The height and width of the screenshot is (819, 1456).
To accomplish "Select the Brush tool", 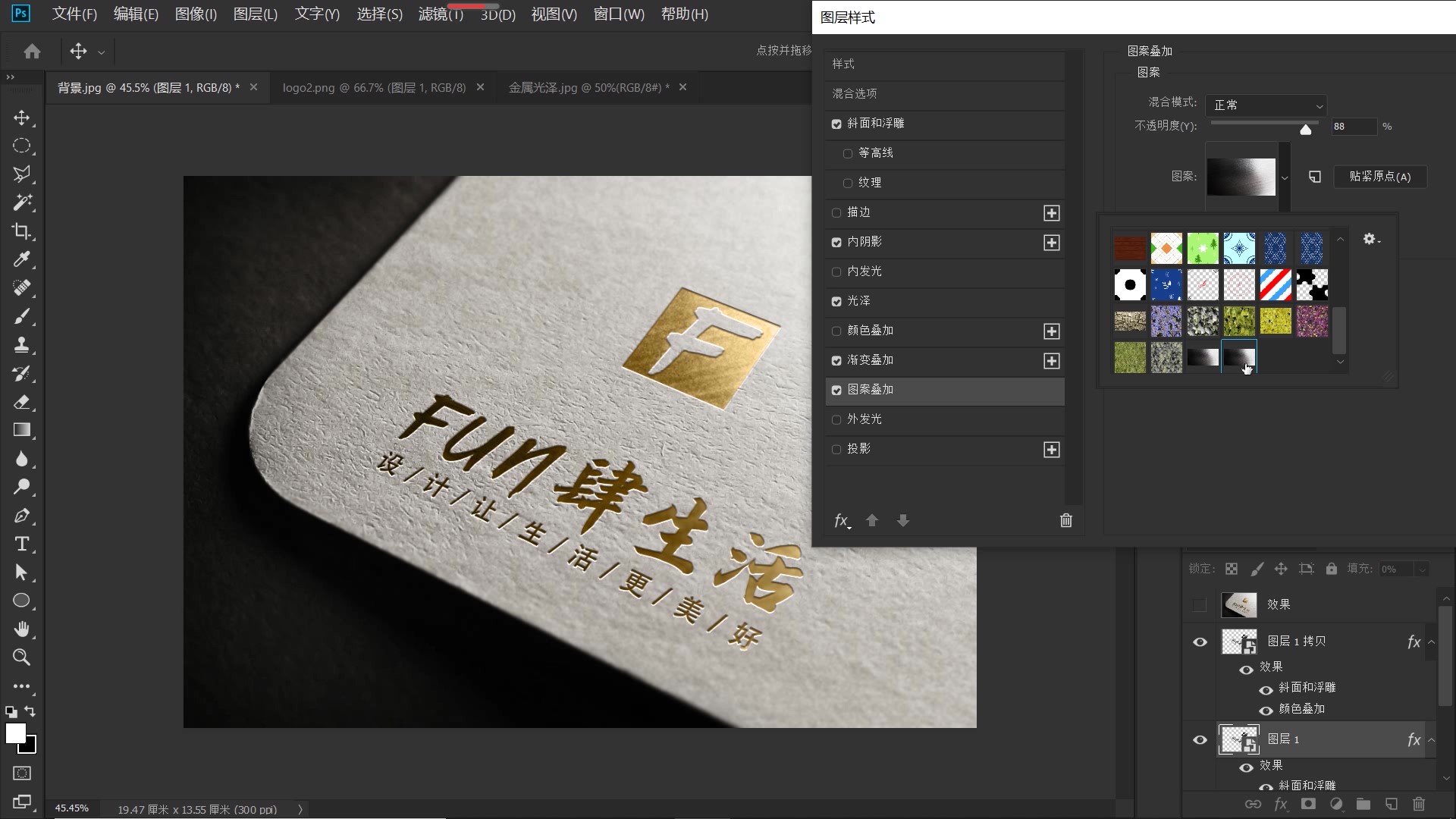I will [23, 317].
